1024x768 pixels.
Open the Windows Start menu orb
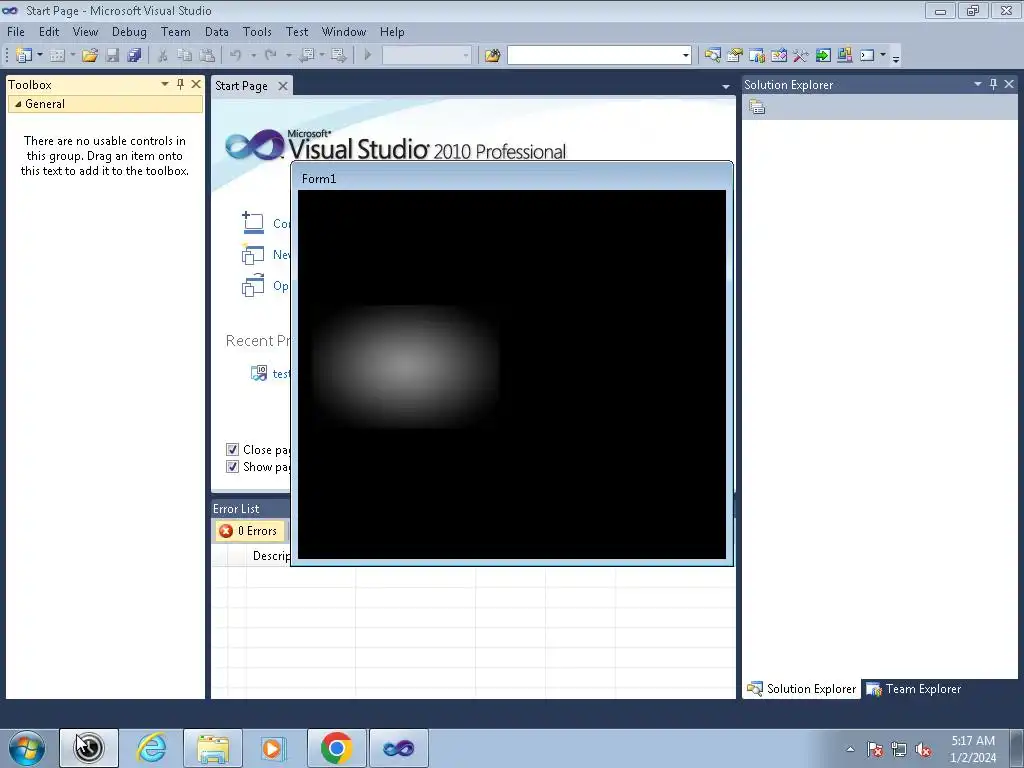(x=27, y=748)
